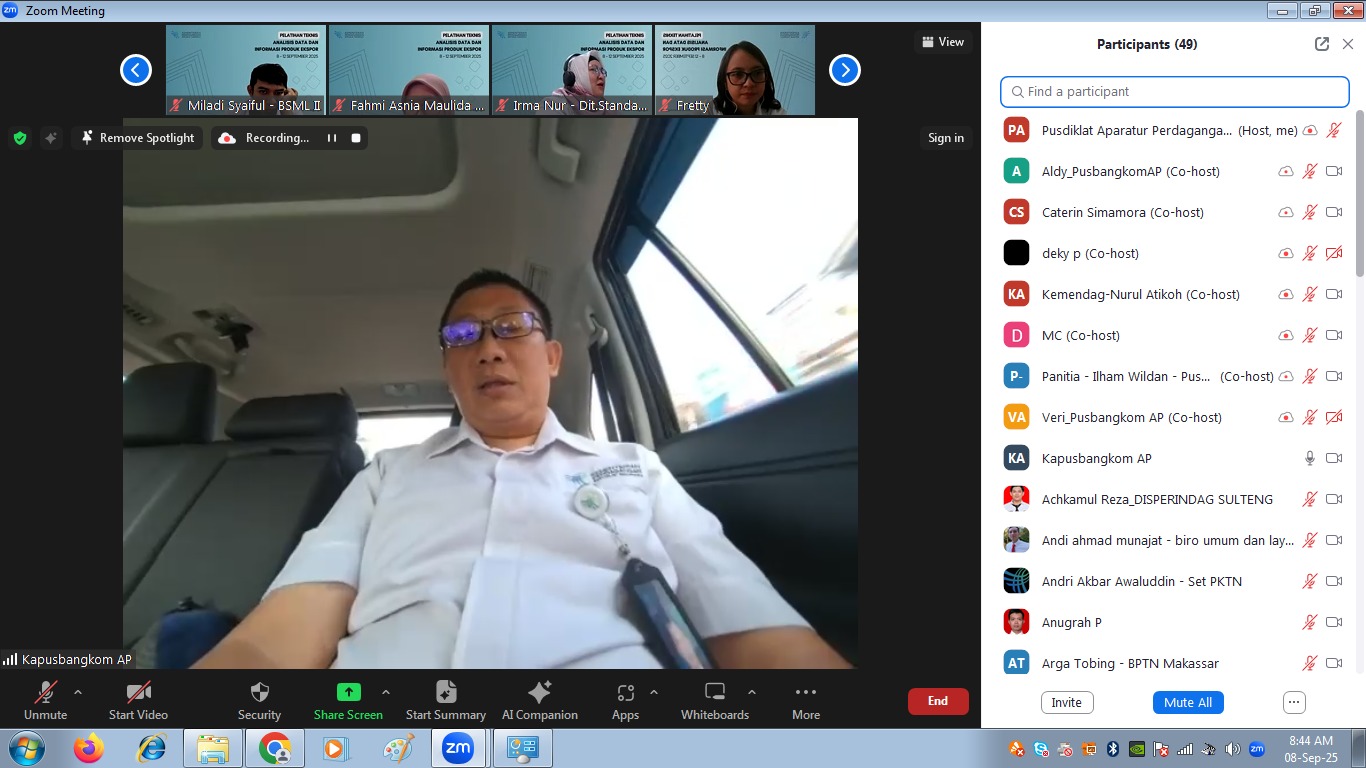Click green Share Screen button
The image size is (1366, 768).
tap(348, 692)
